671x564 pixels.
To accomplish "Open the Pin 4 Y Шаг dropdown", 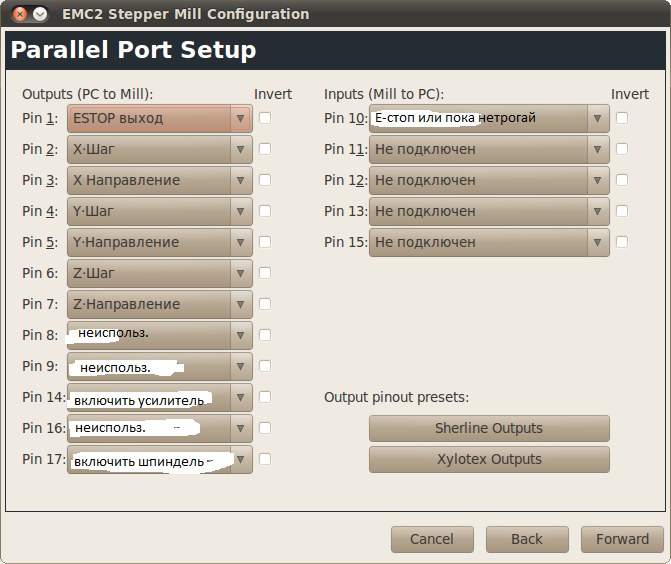I will (160, 211).
